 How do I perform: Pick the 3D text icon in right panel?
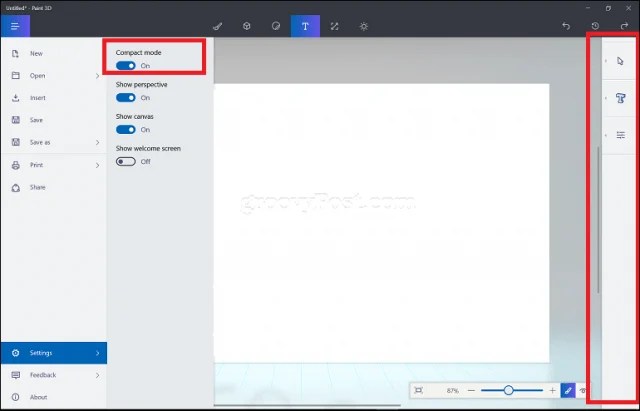(x=620, y=98)
